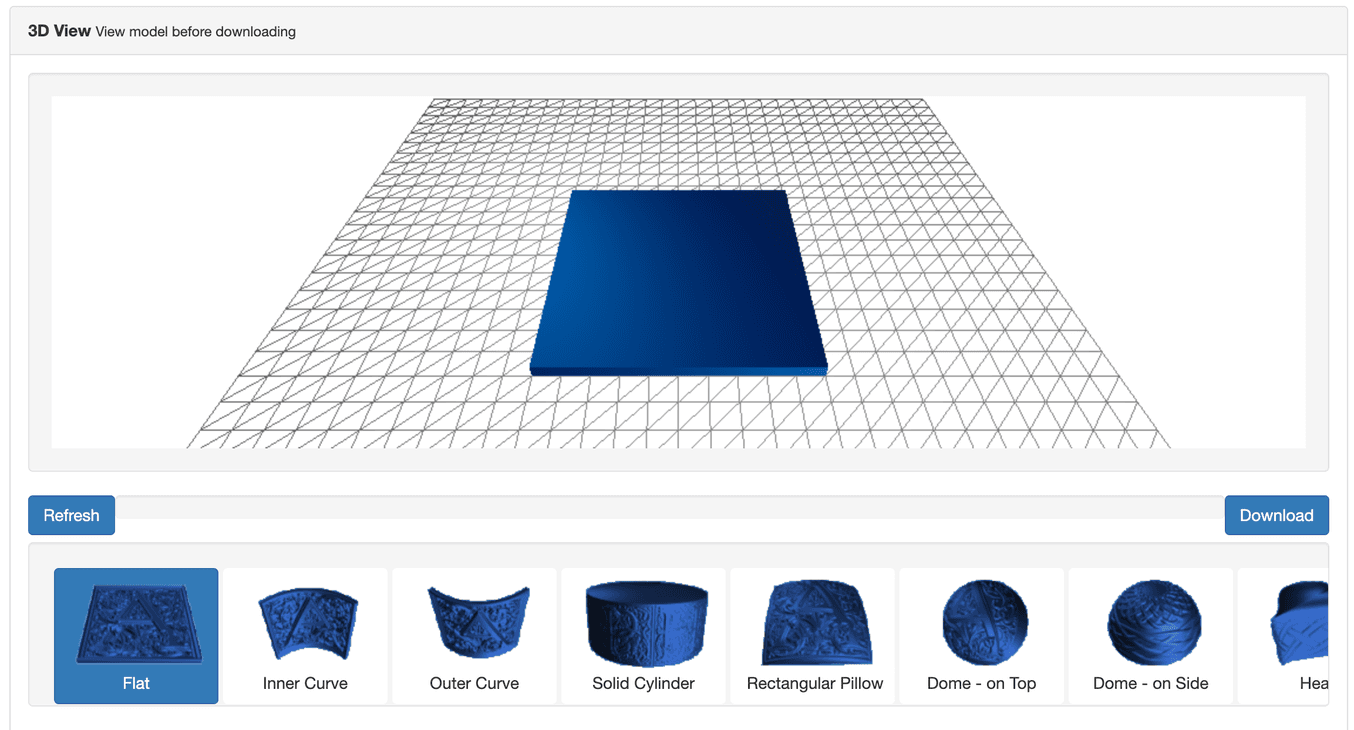Click the progress bar beside Refresh
The height and width of the screenshot is (730, 1354).
point(668,508)
